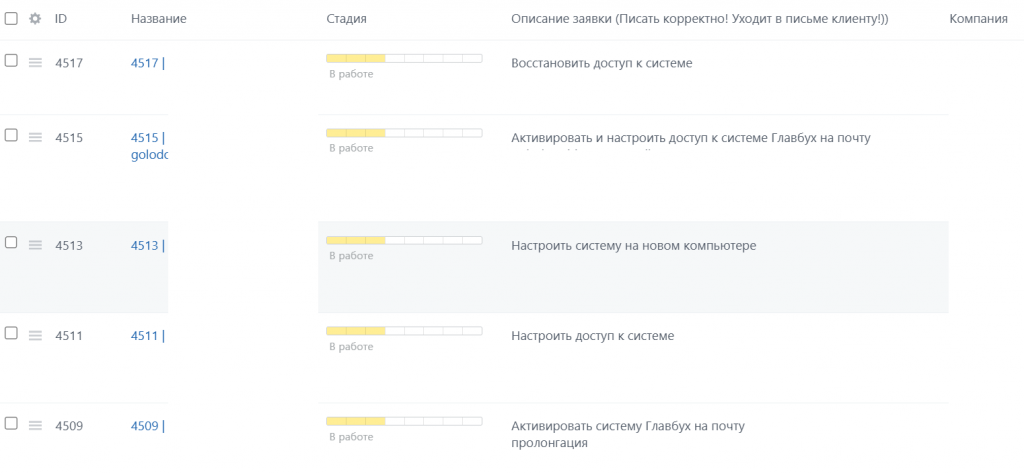Change stage on 4509 progress bar
Viewport: 1024px width, 474px height.
(404, 421)
